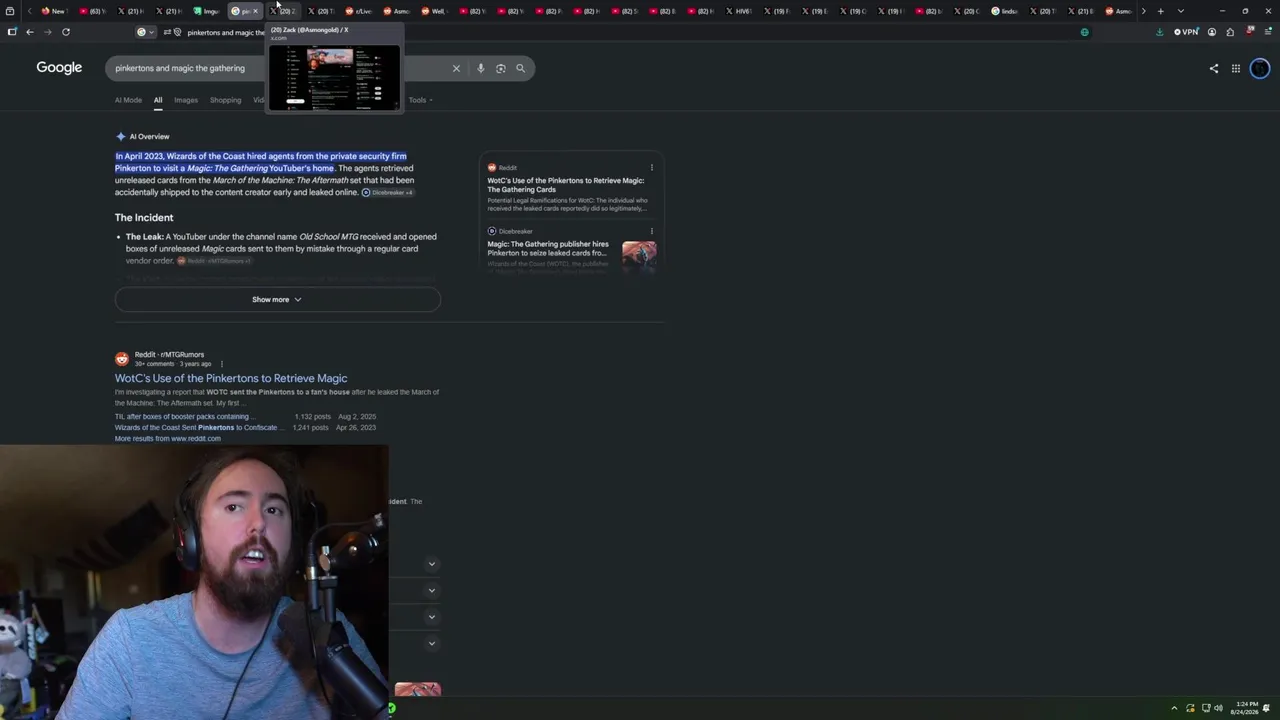Open 'WotC's Use of the Pinkertons to Retrieve Magic' result
Image resolution: width=1280 pixels, height=720 pixels.
click(x=231, y=378)
